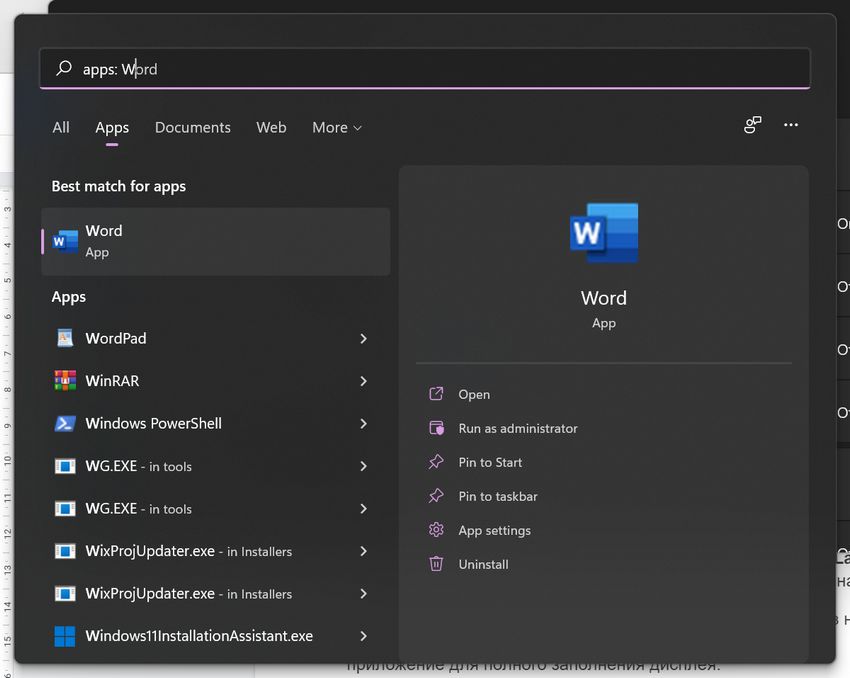This screenshot has height=678, width=850.
Task: Select the All filter tab
Action: pos(61,128)
